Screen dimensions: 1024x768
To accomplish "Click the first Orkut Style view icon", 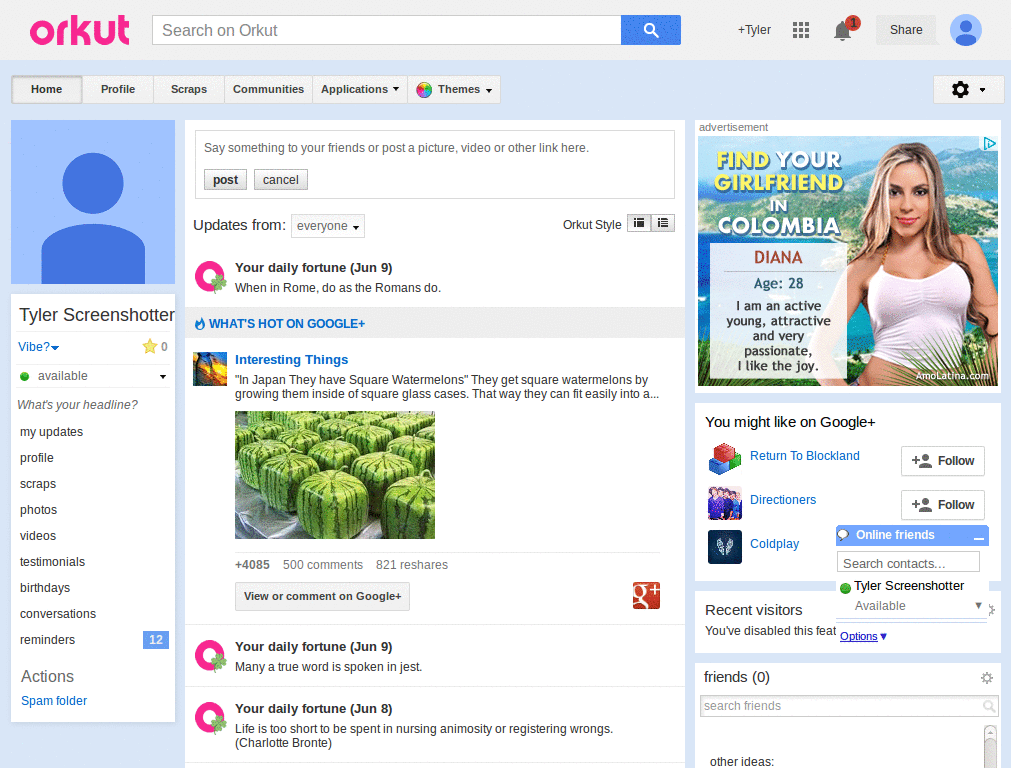I will click(639, 223).
